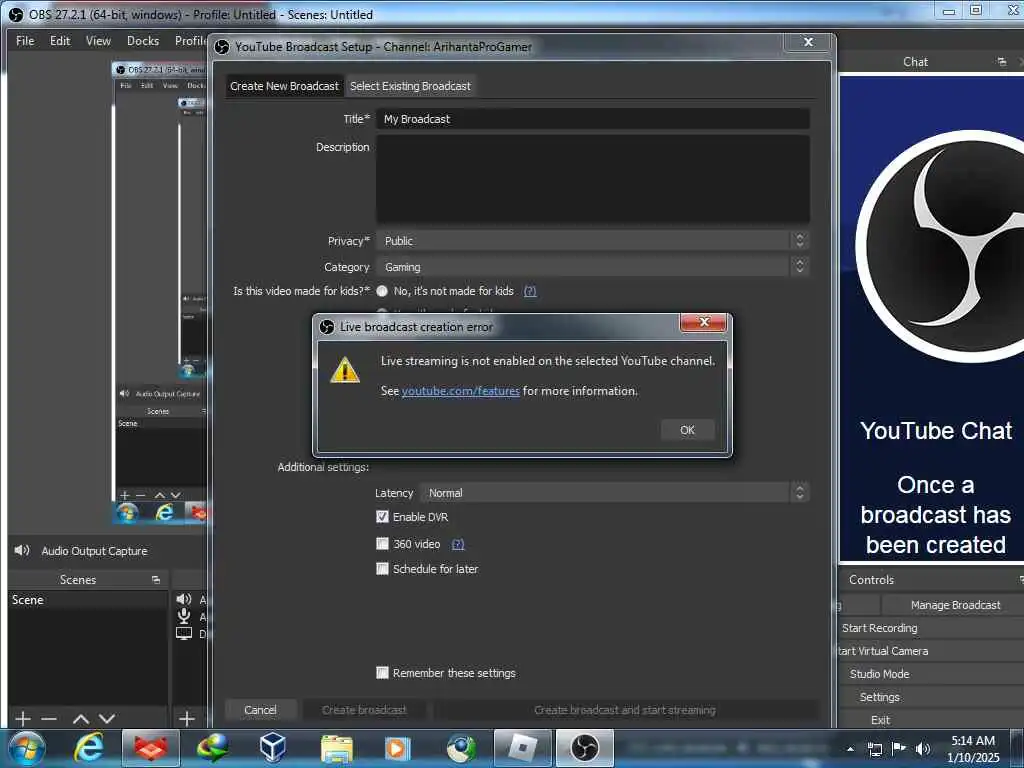Open the 360 video help link
Screen dimensions: 1024x768
pyautogui.click(x=458, y=544)
